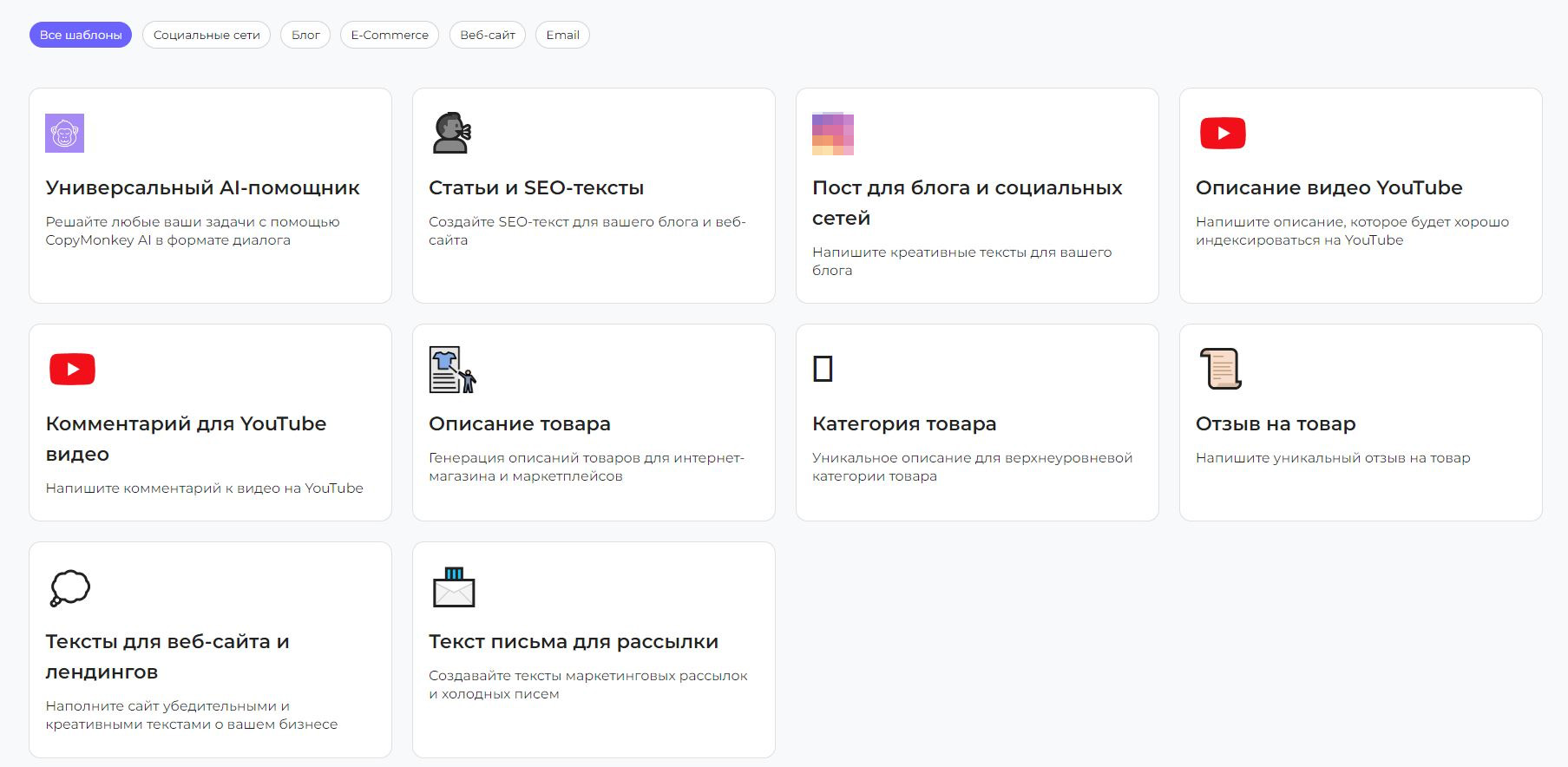This screenshot has width=1568, height=767.
Task: Filter templates by Блог
Action: click(x=305, y=36)
